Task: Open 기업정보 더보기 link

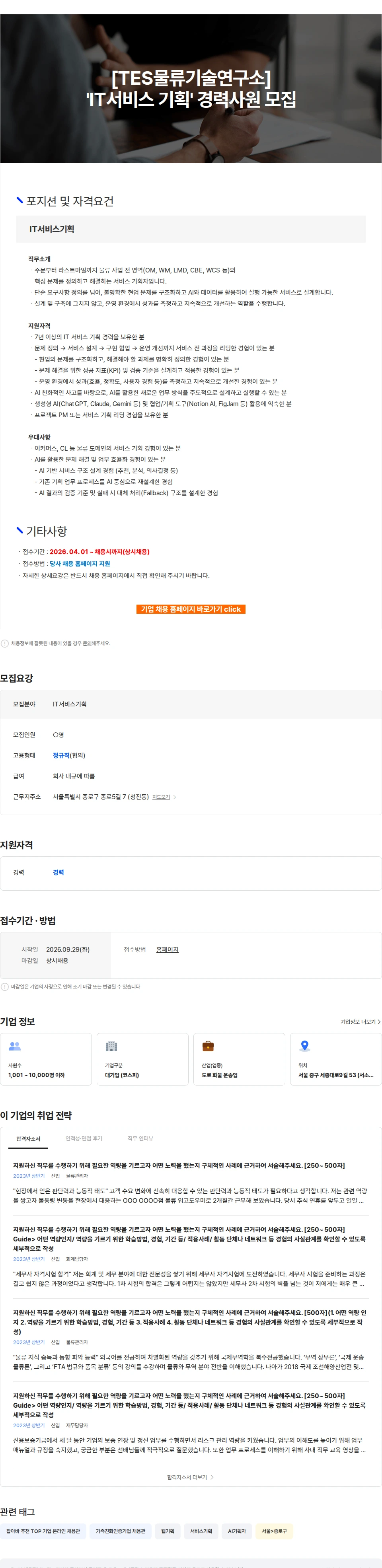Action: click(x=358, y=1022)
